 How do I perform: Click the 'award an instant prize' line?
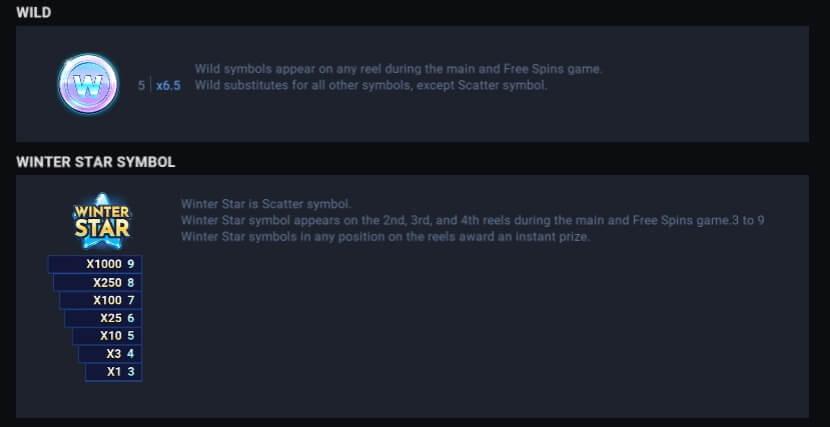(385, 237)
